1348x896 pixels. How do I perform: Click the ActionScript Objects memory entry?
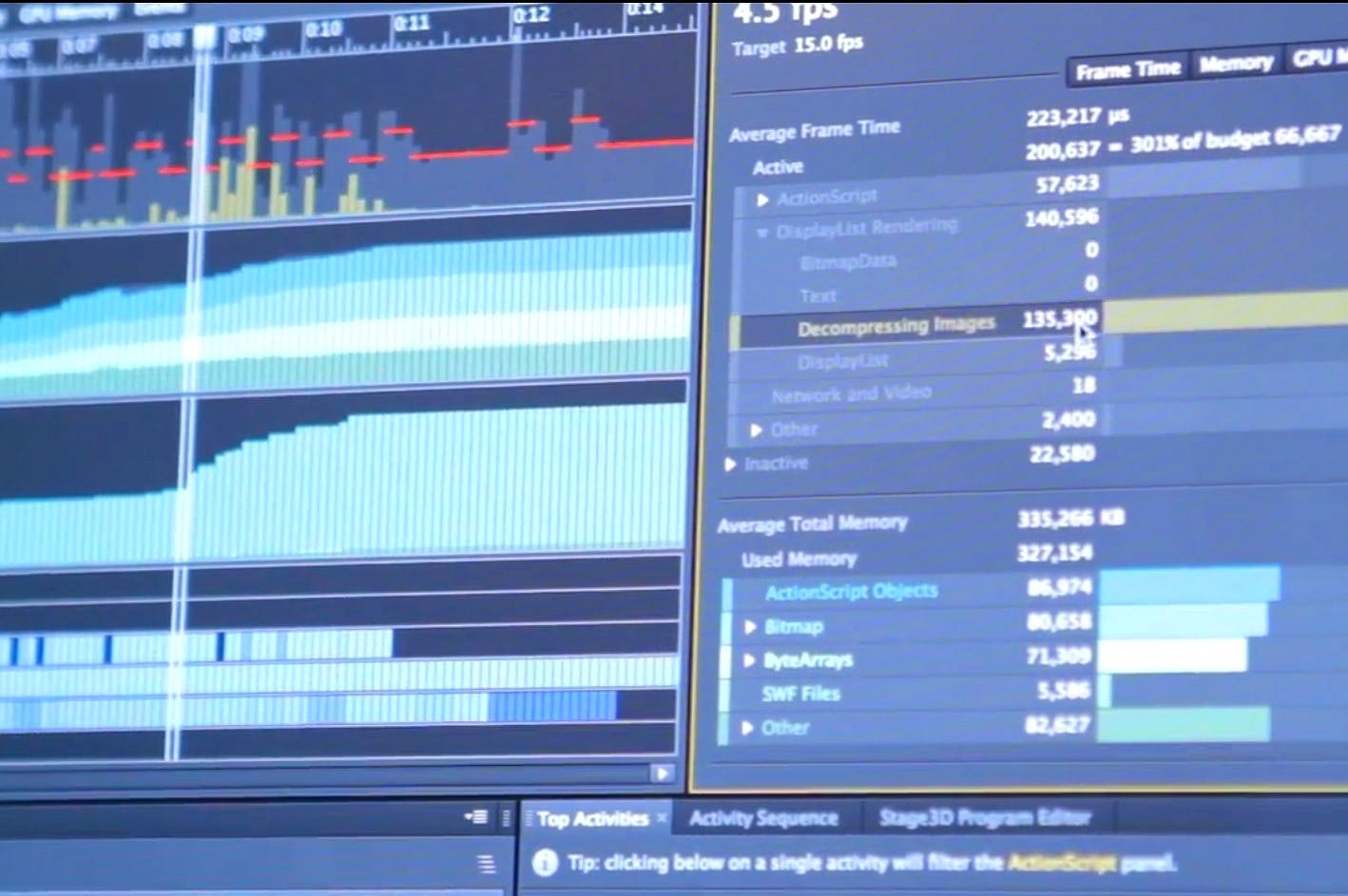coord(850,590)
